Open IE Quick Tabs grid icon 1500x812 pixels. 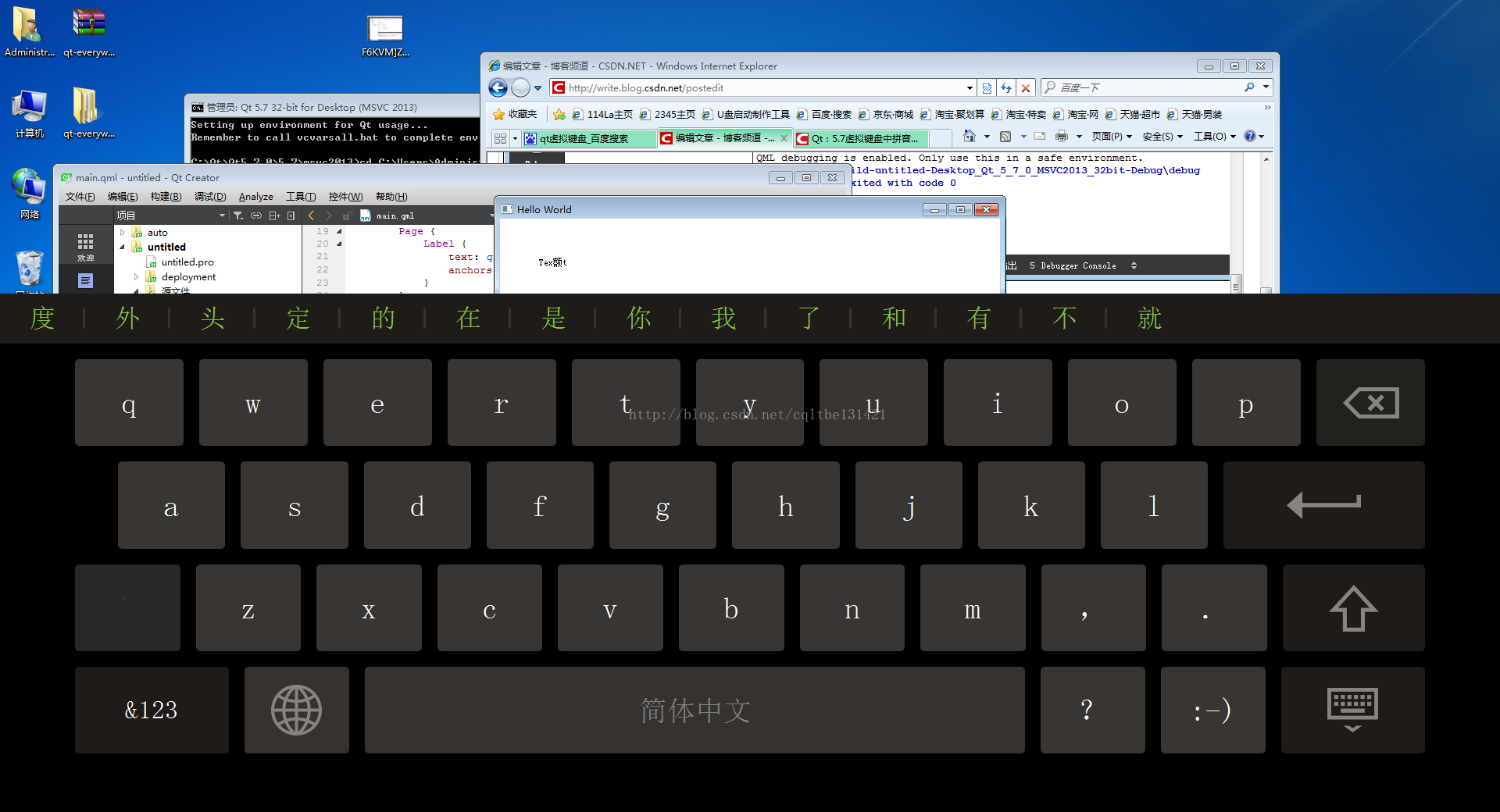(501, 138)
